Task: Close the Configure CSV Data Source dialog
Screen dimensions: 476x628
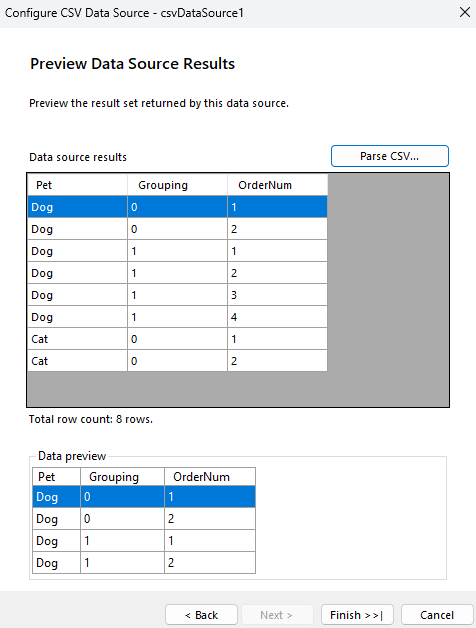Action: click(x=465, y=12)
